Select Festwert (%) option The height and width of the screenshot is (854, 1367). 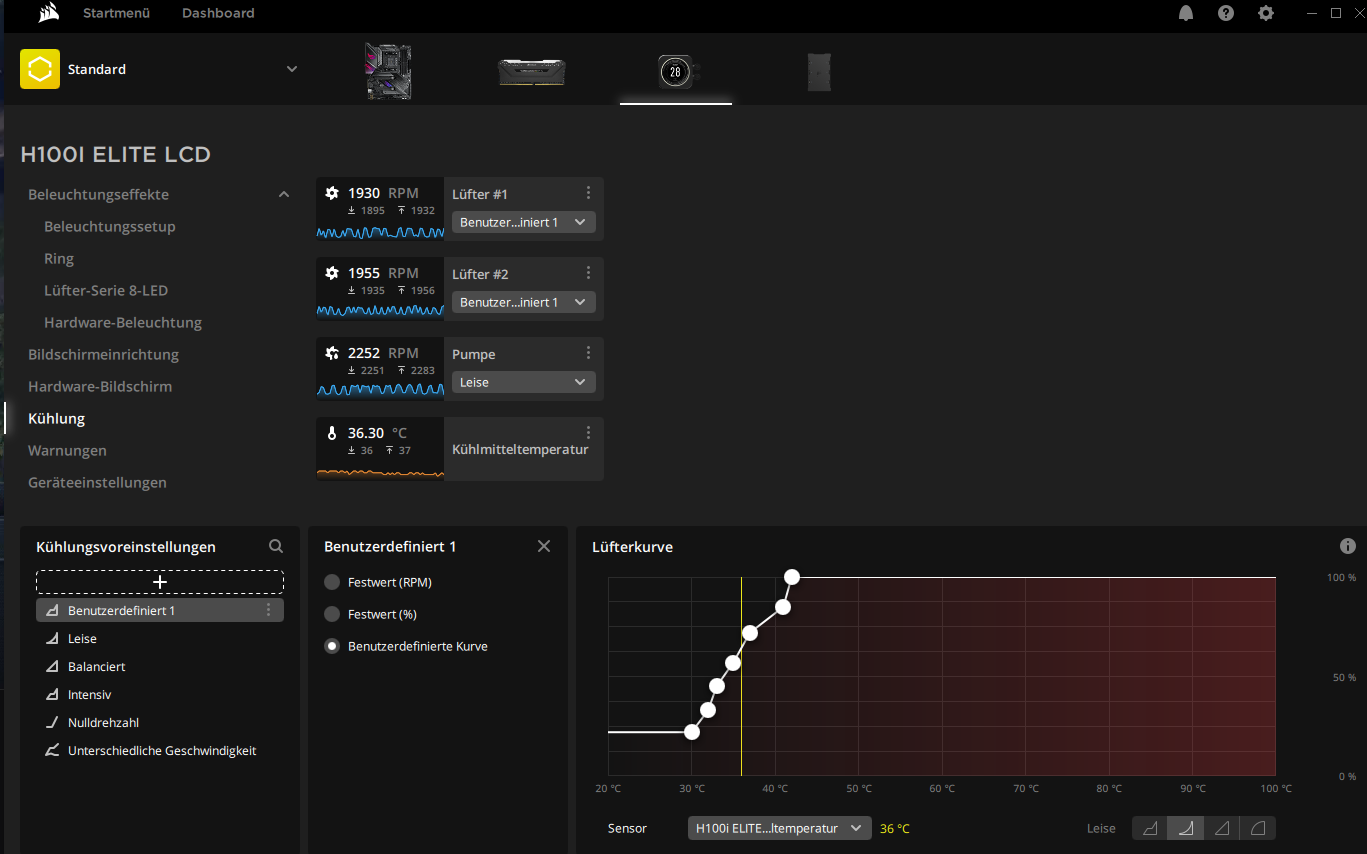point(332,614)
